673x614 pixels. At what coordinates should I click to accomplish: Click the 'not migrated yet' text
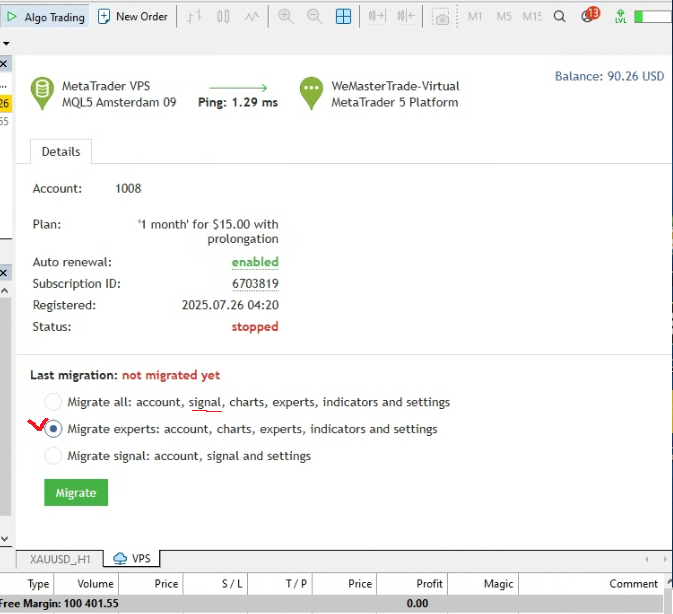171,375
